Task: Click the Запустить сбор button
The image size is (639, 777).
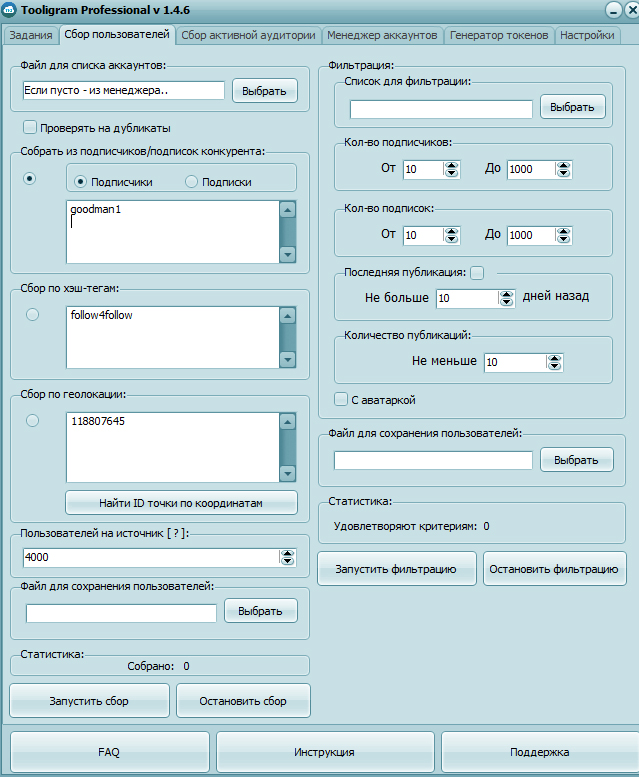Action: click(x=89, y=701)
